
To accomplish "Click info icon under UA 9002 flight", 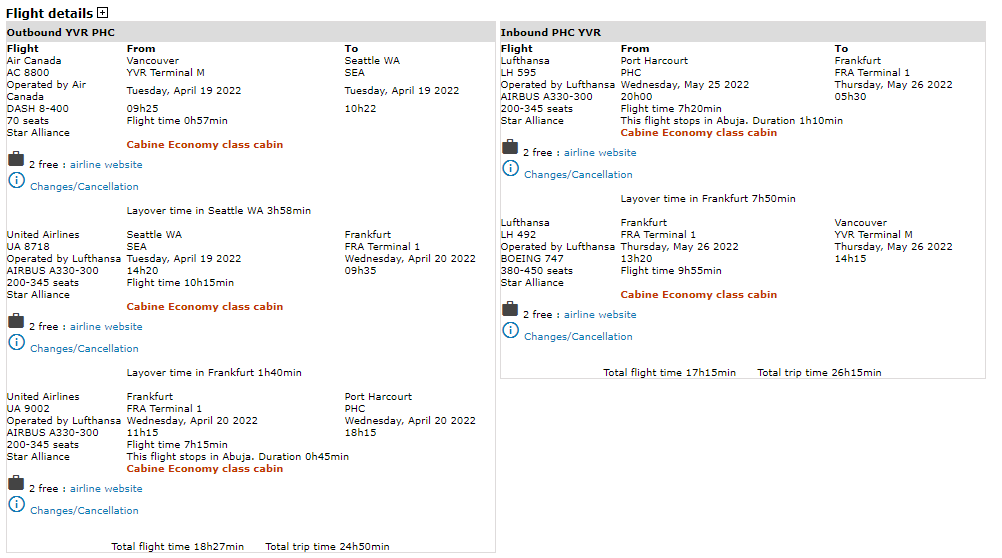I will coord(16,504).
